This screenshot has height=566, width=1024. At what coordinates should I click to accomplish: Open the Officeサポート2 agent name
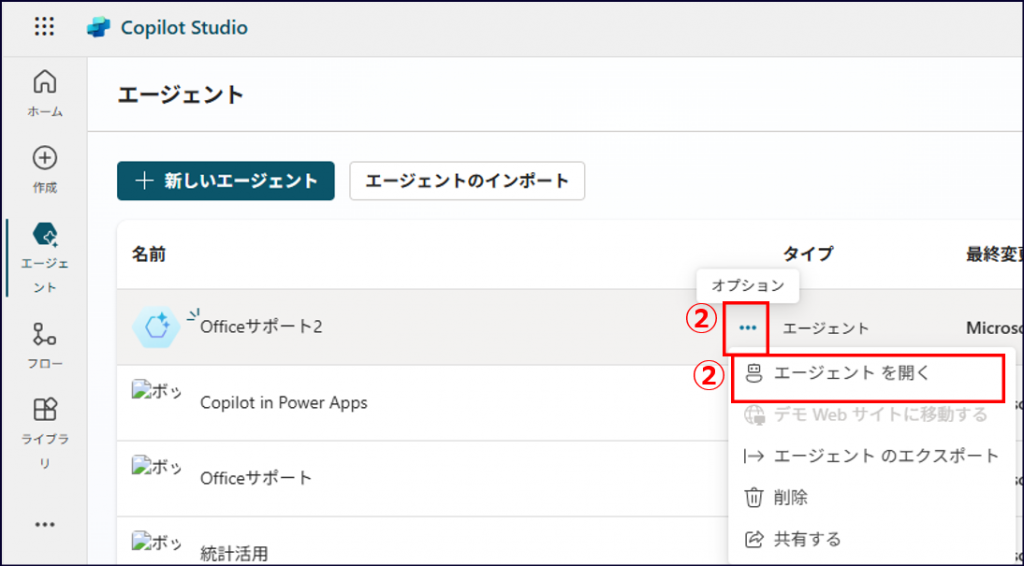(x=261, y=326)
